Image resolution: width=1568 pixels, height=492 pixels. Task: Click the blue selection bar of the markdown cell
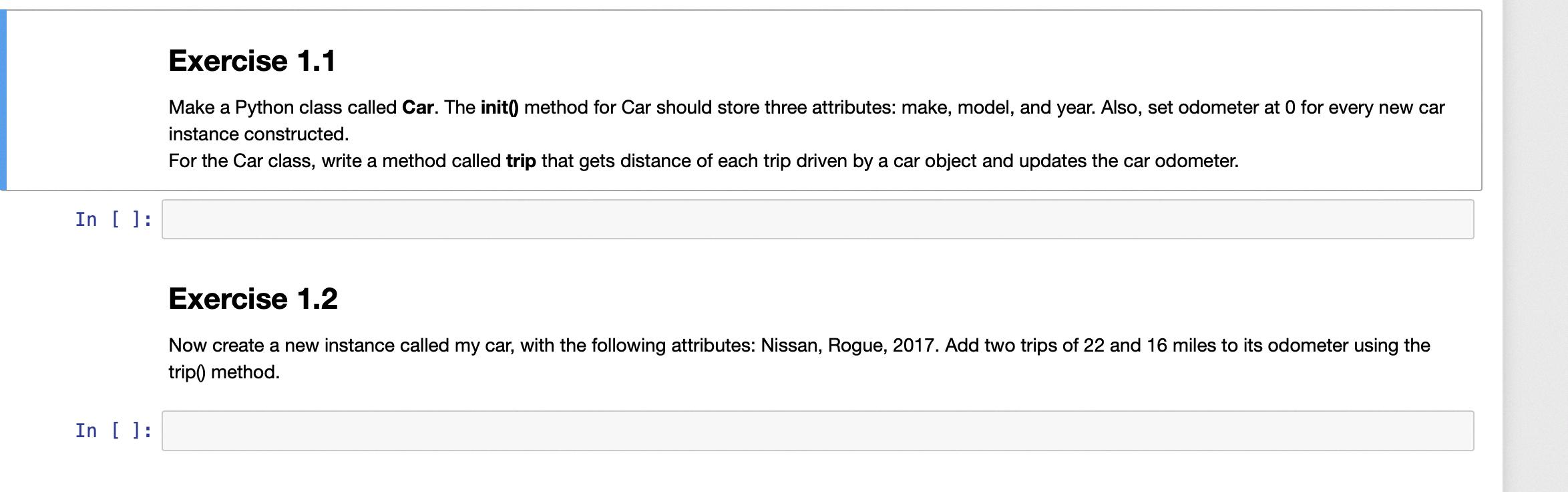point(3,100)
